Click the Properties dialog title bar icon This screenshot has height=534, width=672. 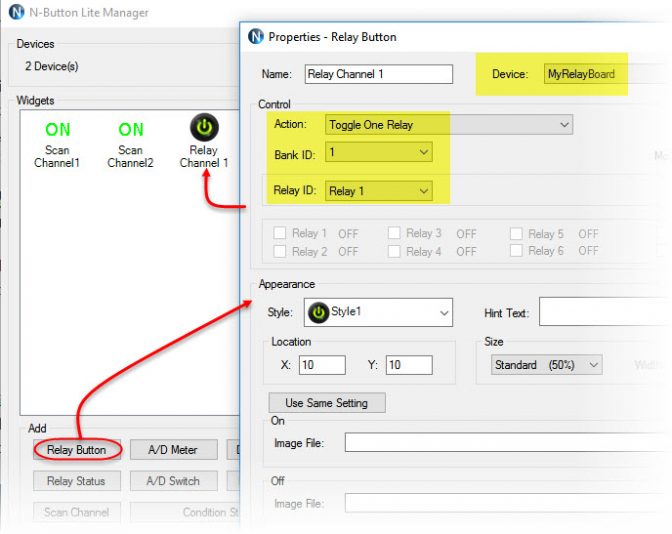(x=256, y=37)
